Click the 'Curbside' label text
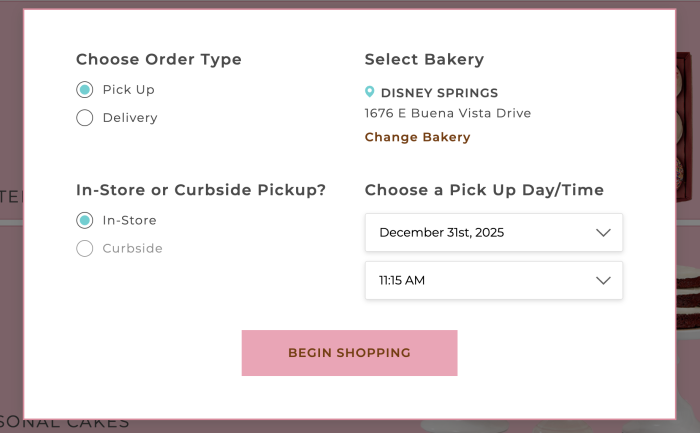 pyautogui.click(x=132, y=249)
